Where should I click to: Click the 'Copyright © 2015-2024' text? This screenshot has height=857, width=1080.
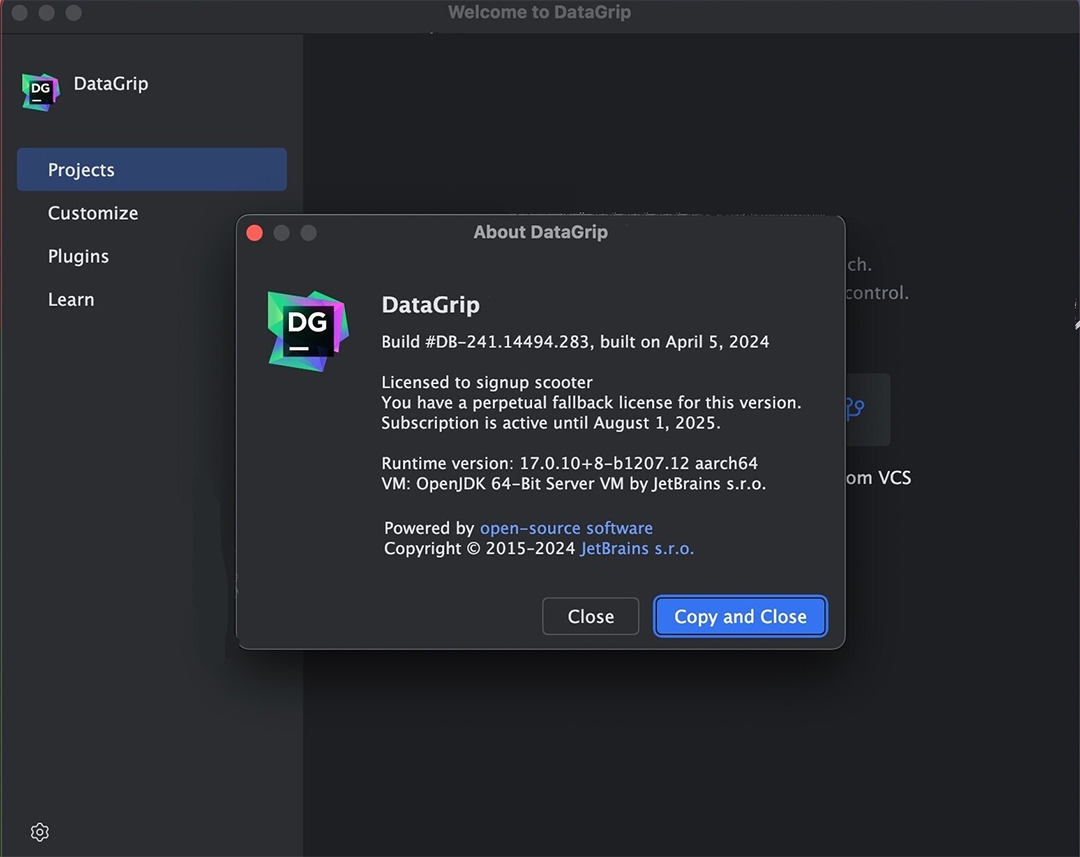pyautogui.click(x=479, y=548)
